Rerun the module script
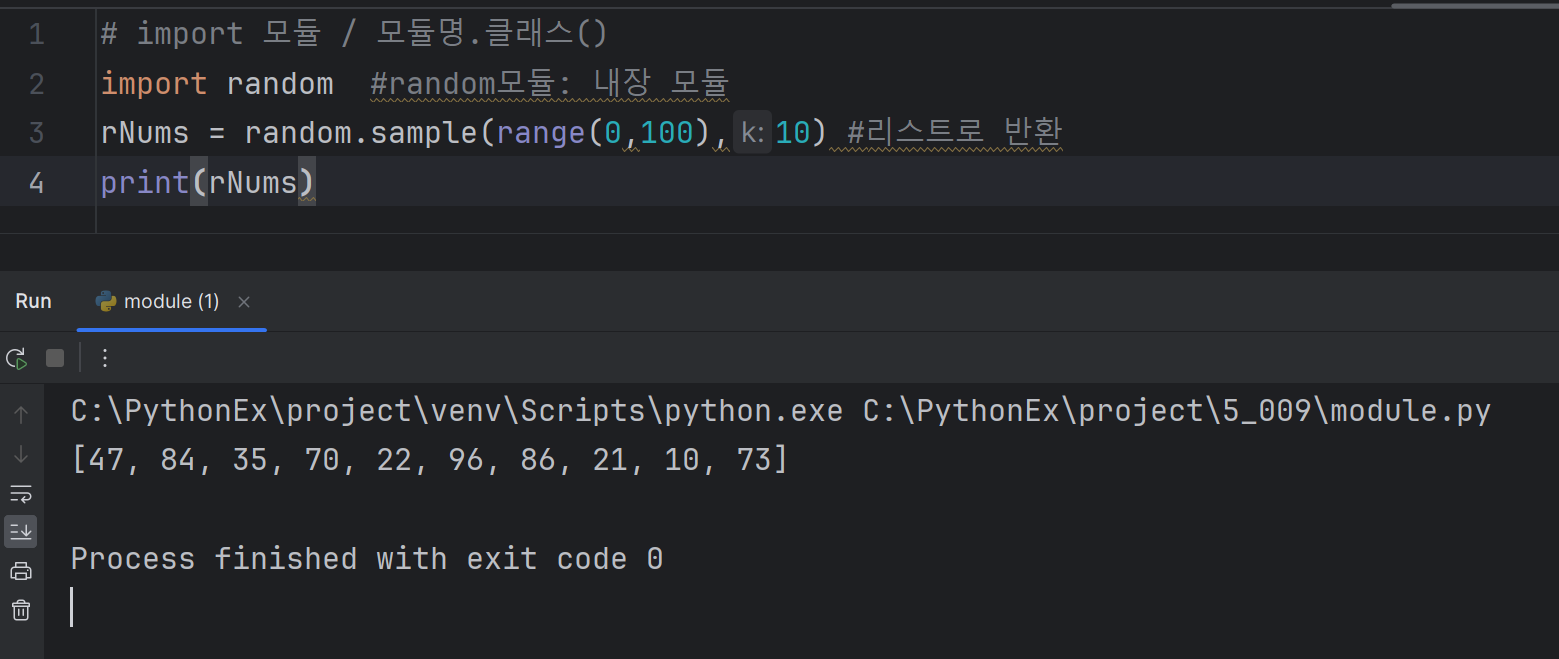1559x659 pixels. click(x=16, y=358)
